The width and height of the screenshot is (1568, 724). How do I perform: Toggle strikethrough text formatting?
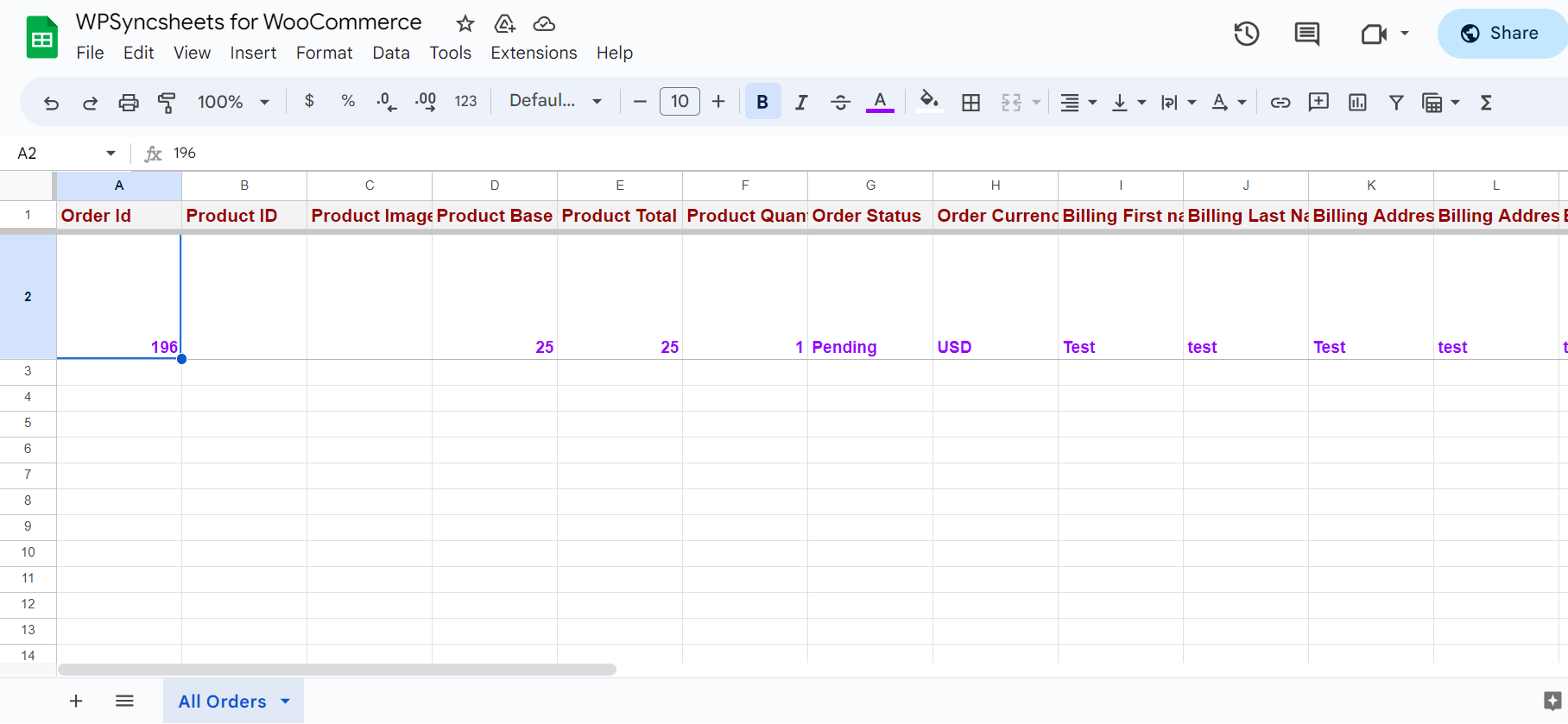[840, 103]
